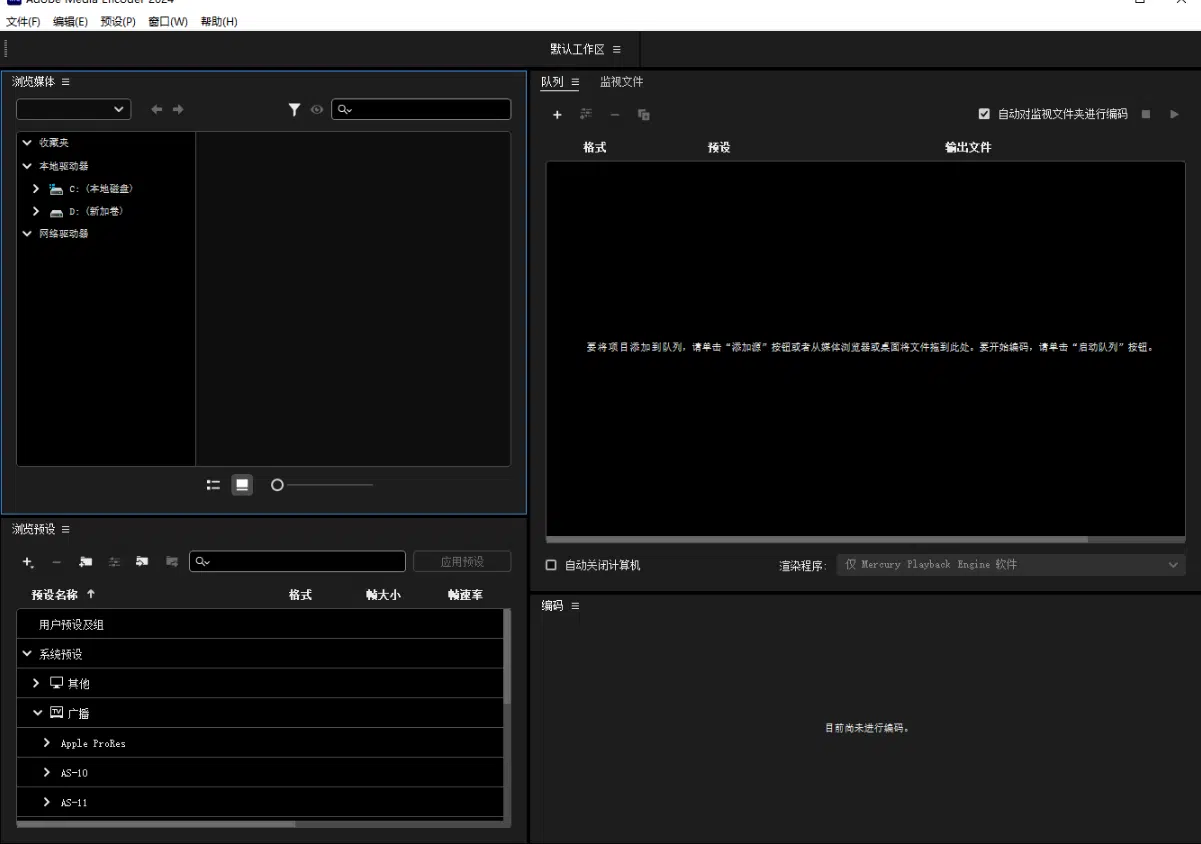Open the 队列 panel menu icon

(x=575, y=81)
